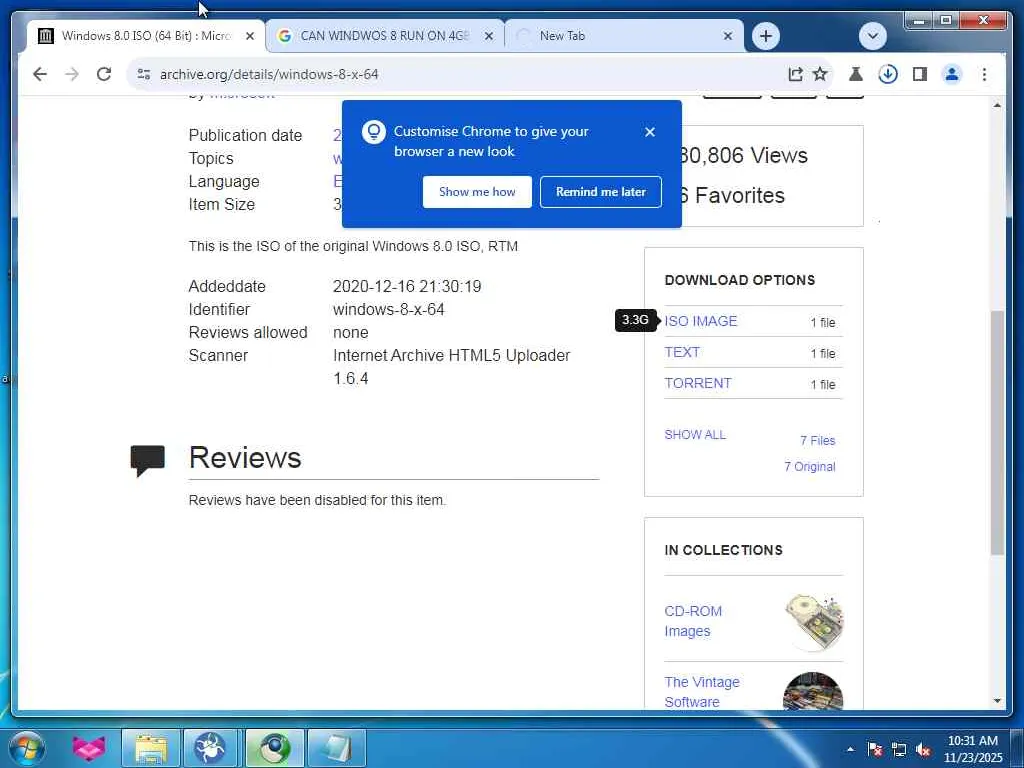Open the Chrome downloads icon
1024x768 pixels.
click(888, 74)
